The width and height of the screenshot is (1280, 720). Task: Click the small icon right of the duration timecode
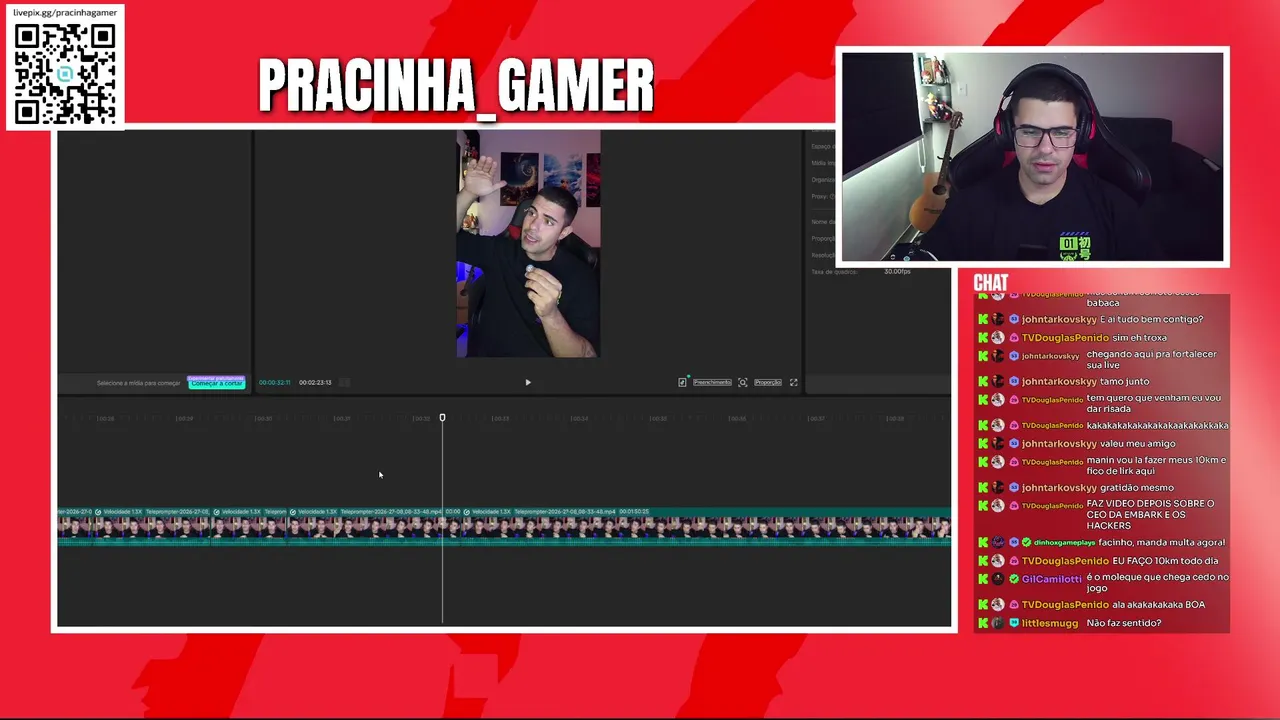345,382
